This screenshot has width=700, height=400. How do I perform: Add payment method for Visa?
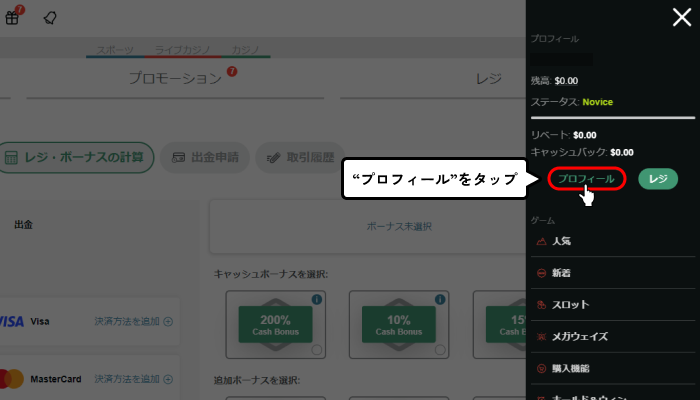coord(133,321)
